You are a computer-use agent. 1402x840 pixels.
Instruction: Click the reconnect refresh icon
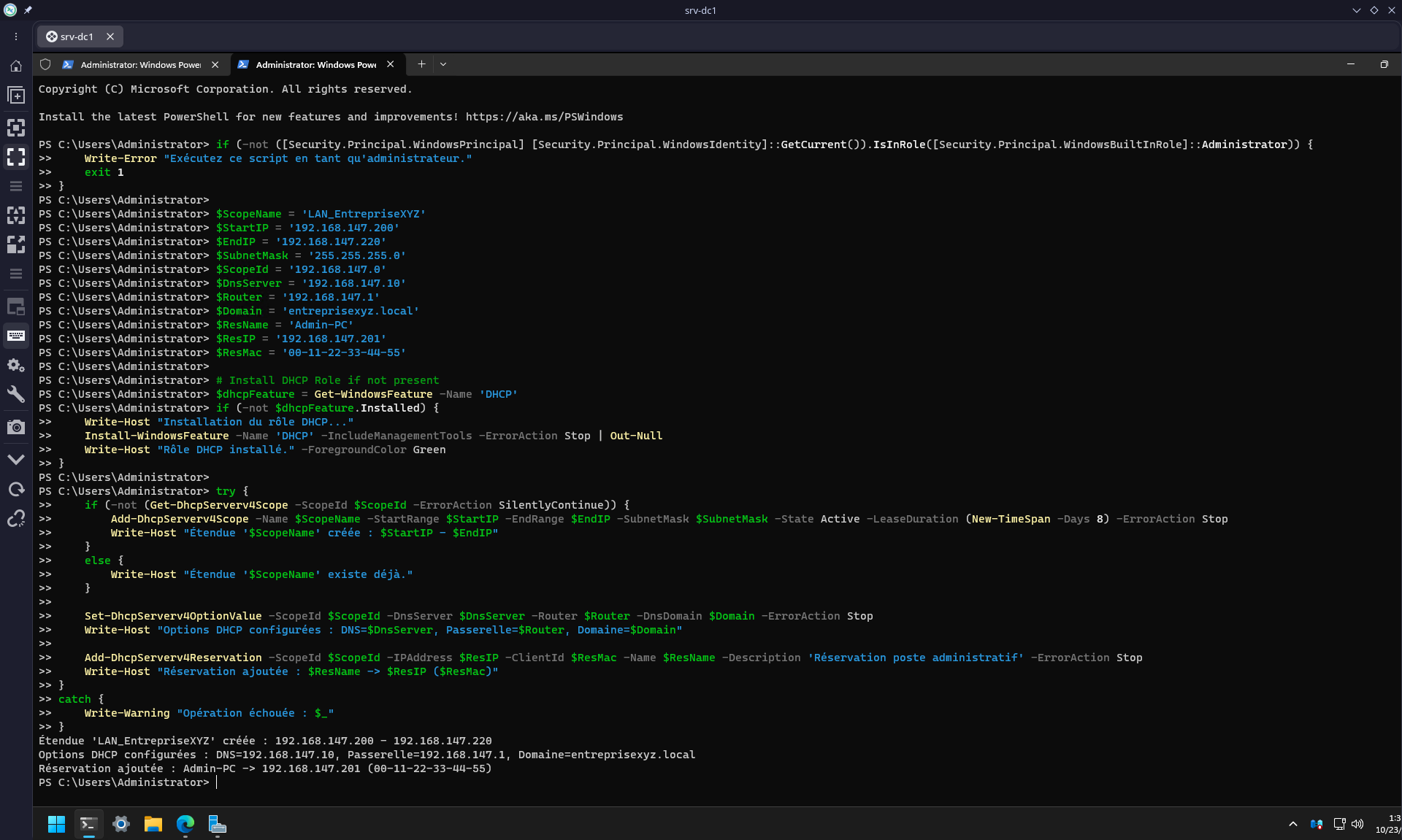pyautogui.click(x=16, y=489)
